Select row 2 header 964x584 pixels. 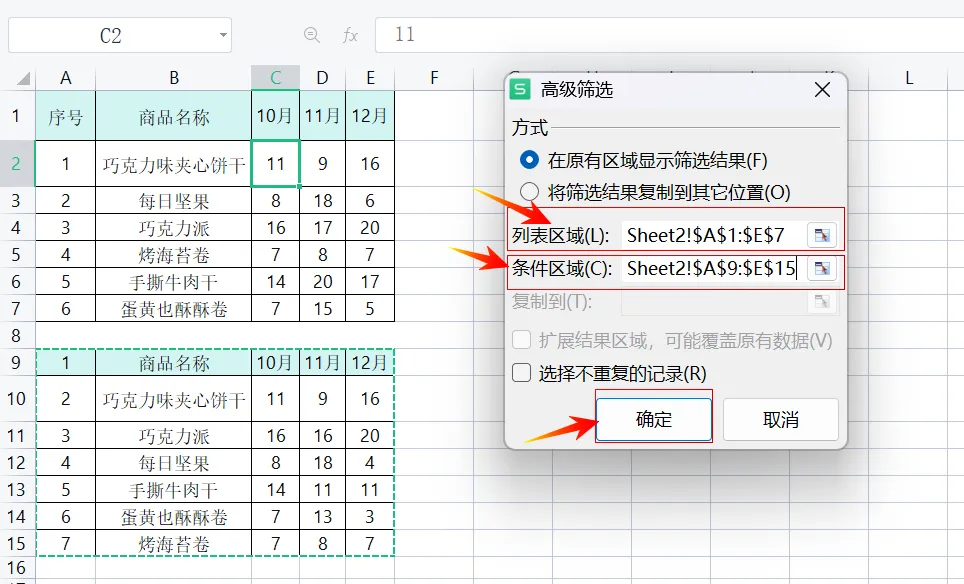[17, 164]
